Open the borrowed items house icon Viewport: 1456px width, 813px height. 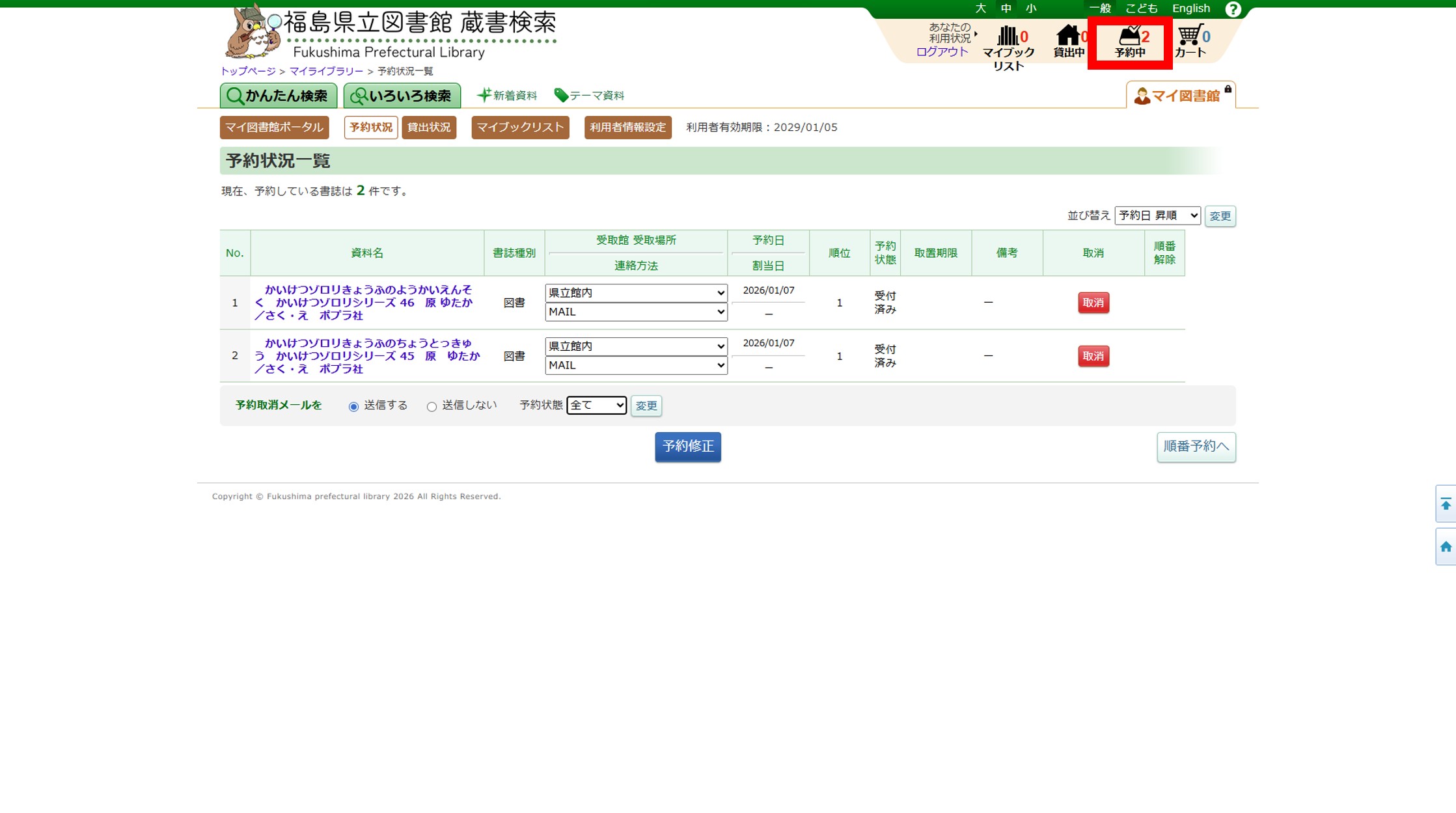pos(1067,36)
